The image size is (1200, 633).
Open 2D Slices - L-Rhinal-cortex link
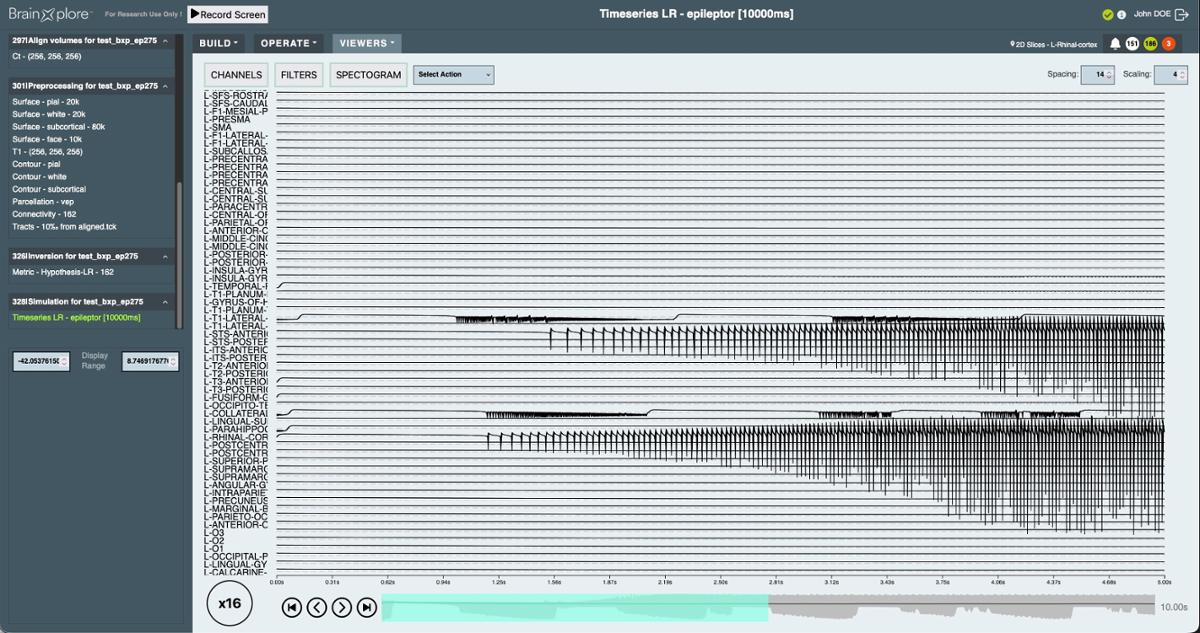pos(1056,45)
